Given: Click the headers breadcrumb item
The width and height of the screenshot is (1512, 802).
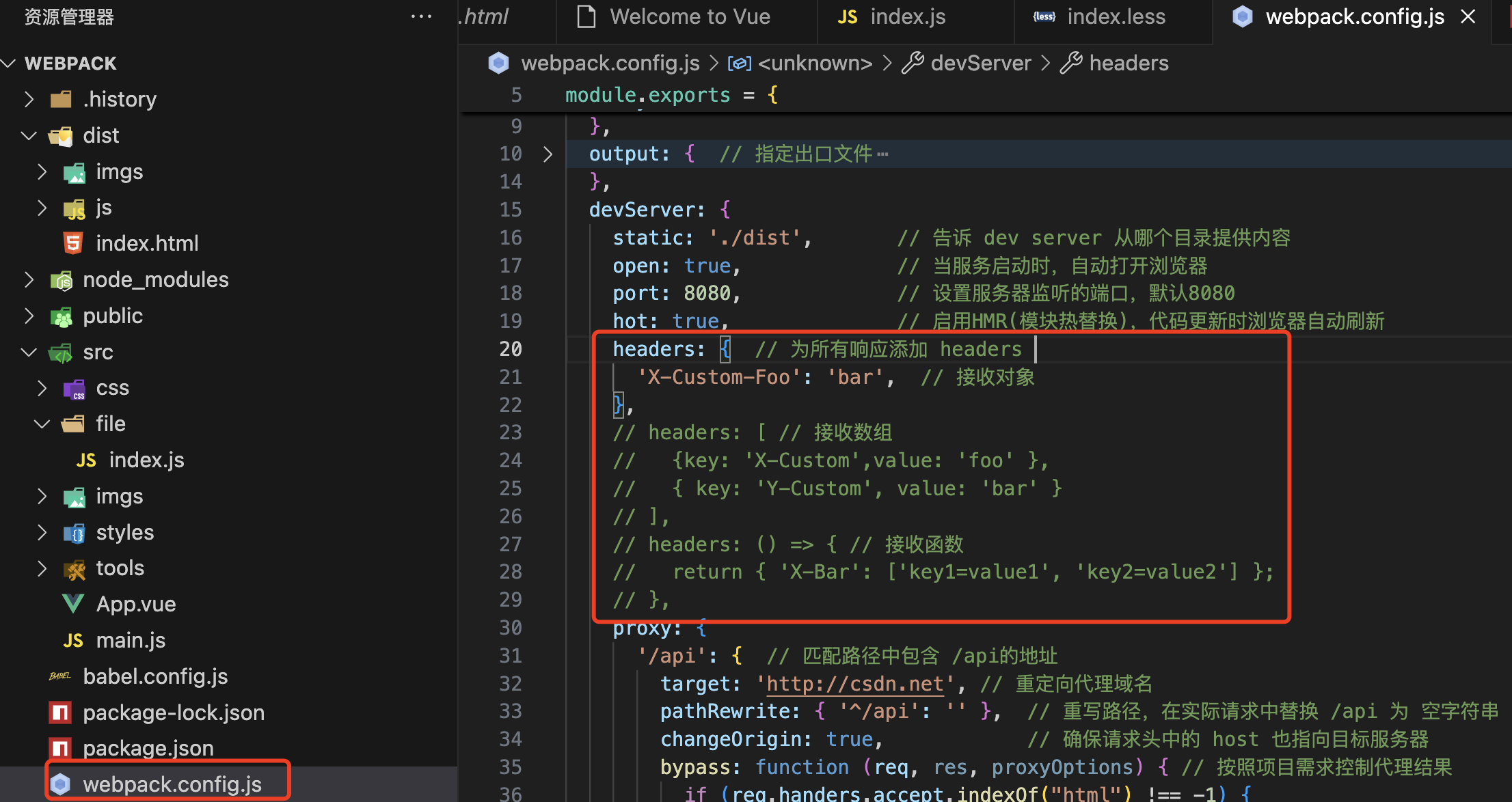Looking at the screenshot, I should pyautogui.click(x=1128, y=62).
